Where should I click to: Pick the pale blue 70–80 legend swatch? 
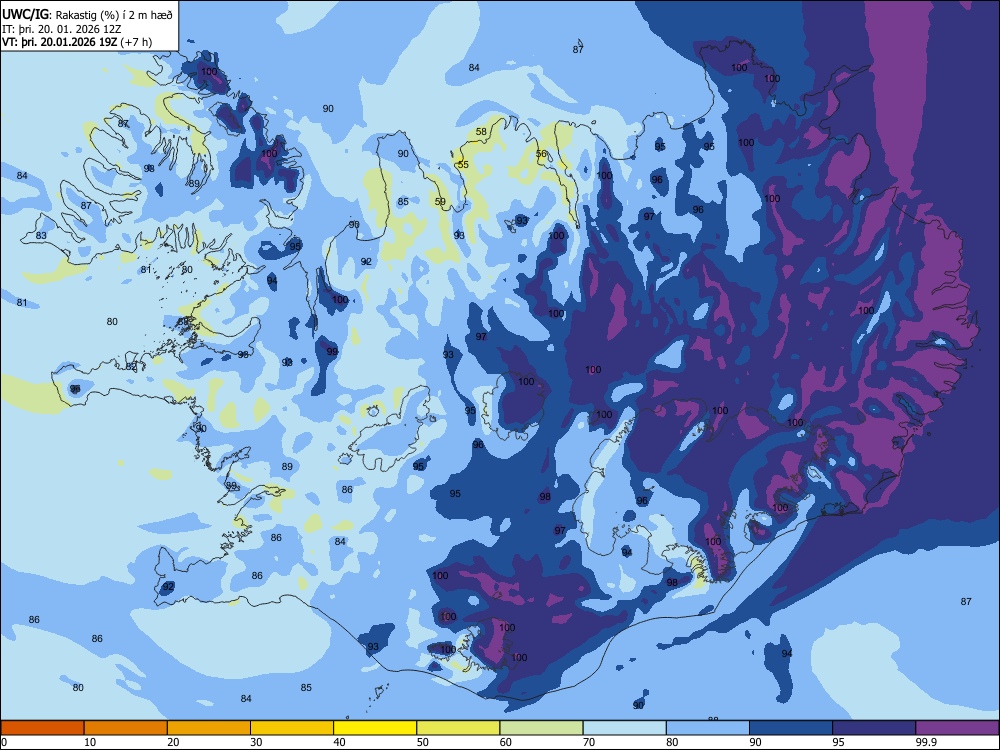coord(624,728)
